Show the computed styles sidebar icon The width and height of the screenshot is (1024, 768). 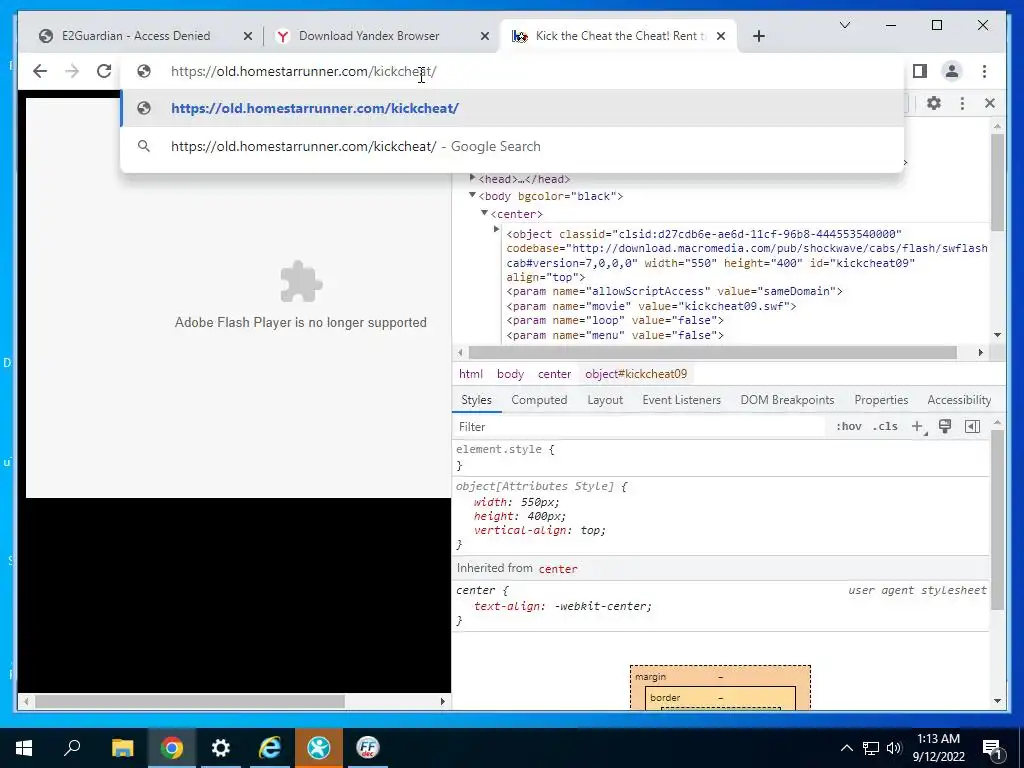coord(972,426)
